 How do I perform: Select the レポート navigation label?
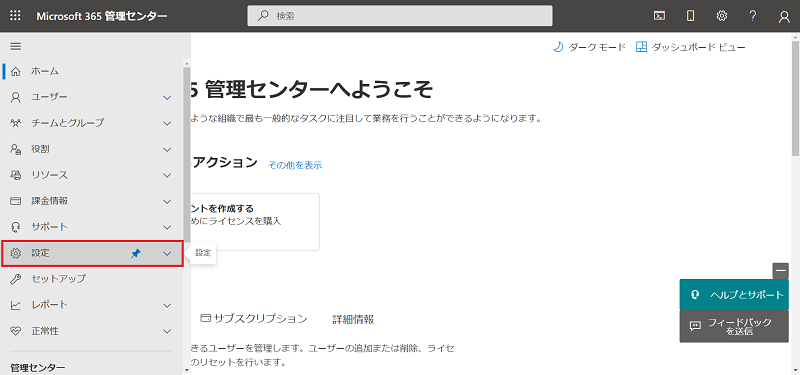coord(49,305)
